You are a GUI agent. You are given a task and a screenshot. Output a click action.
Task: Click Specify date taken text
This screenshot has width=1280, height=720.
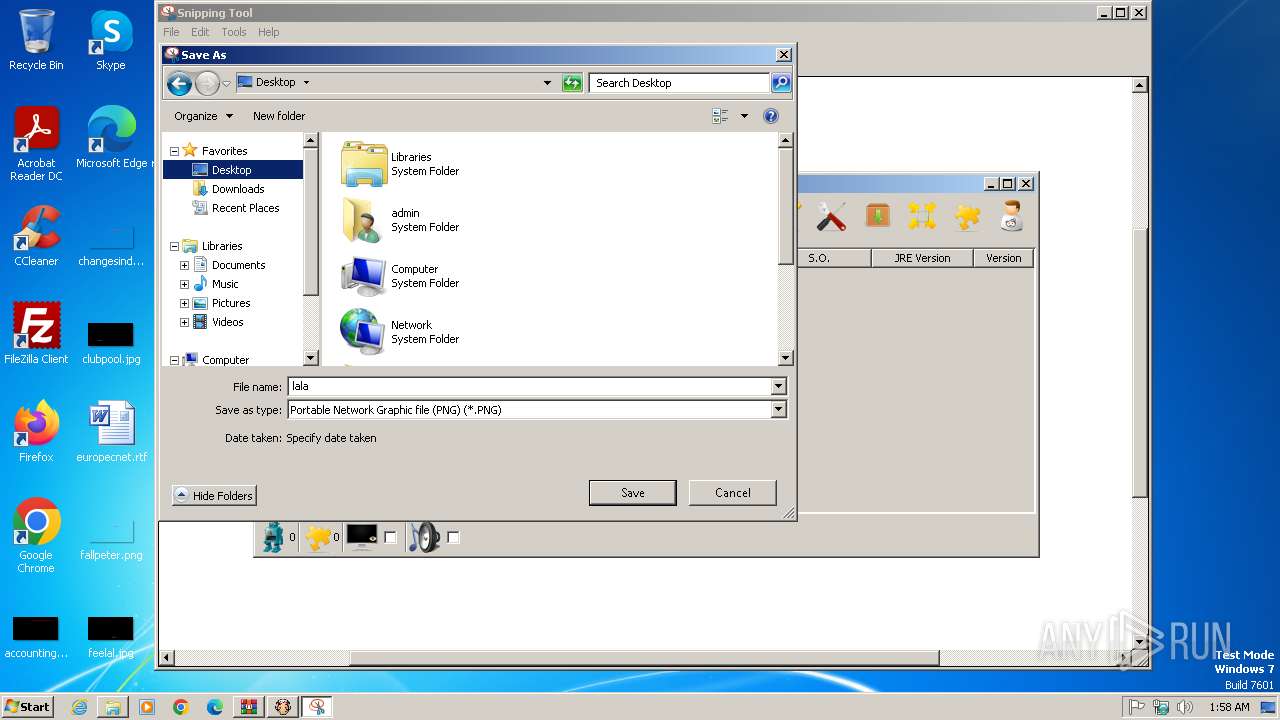(331, 438)
